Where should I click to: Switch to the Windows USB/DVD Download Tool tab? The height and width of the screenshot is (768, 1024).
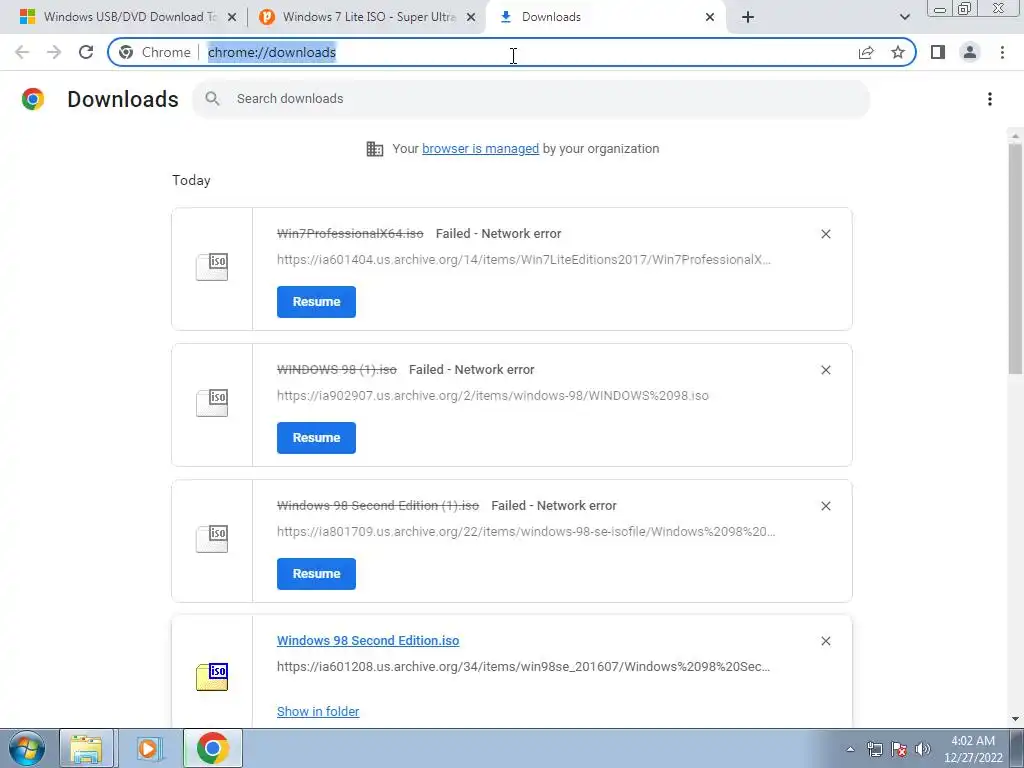(x=129, y=17)
